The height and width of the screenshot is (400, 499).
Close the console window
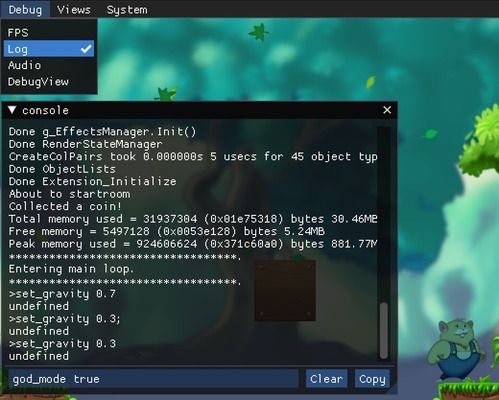click(387, 110)
